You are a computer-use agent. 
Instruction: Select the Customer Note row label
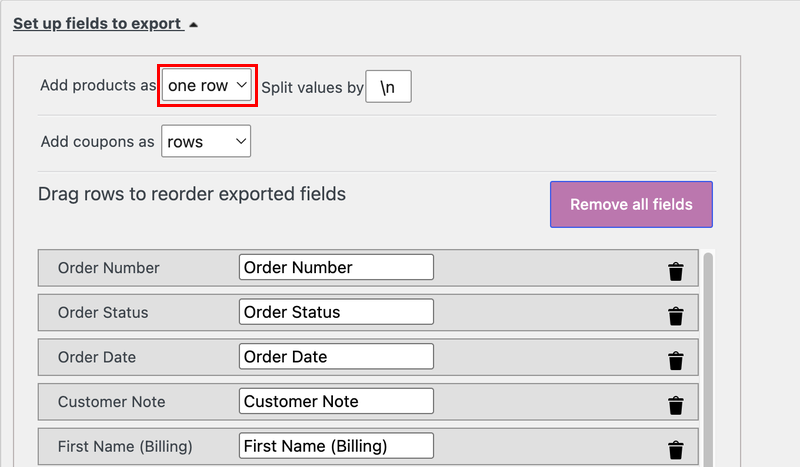[x=112, y=402]
